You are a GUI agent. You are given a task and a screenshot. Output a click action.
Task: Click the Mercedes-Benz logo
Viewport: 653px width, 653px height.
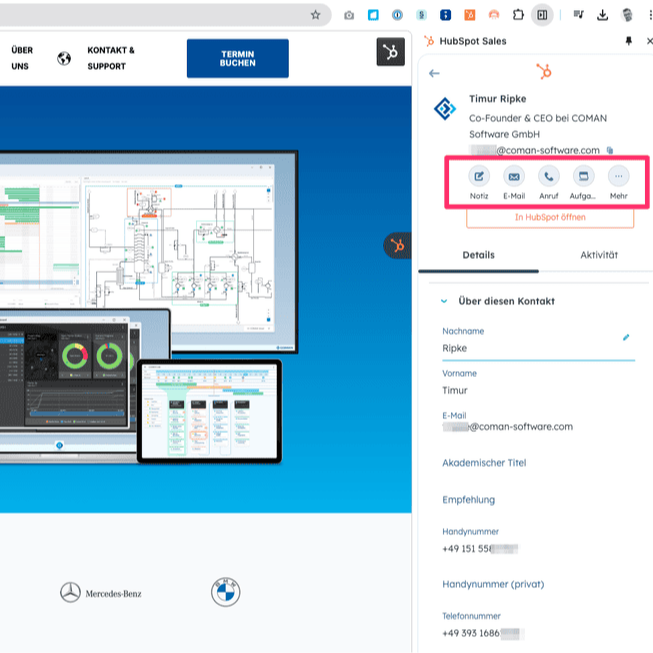tap(101, 592)
